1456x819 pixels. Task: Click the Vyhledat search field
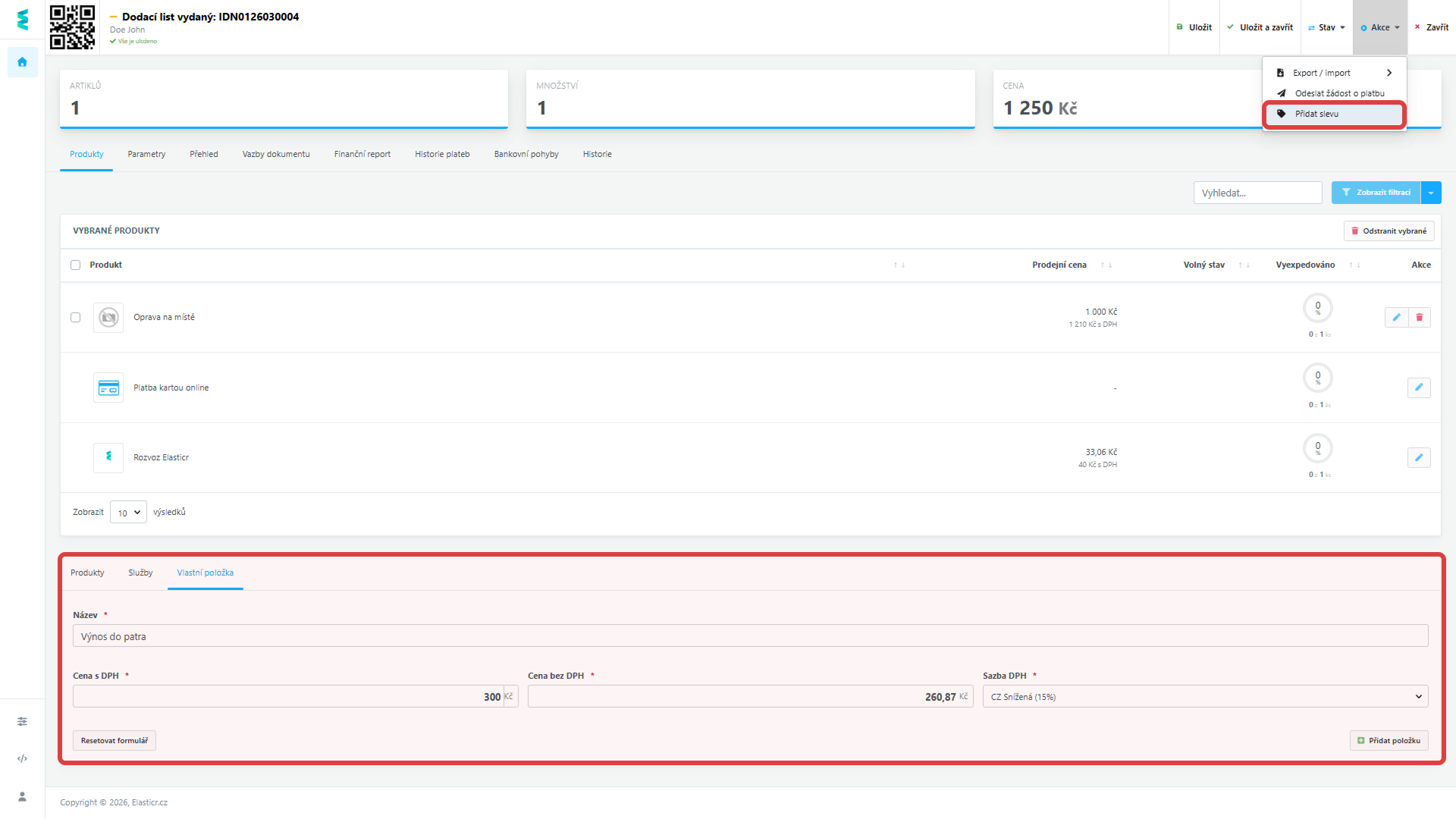coord(1257,193)
